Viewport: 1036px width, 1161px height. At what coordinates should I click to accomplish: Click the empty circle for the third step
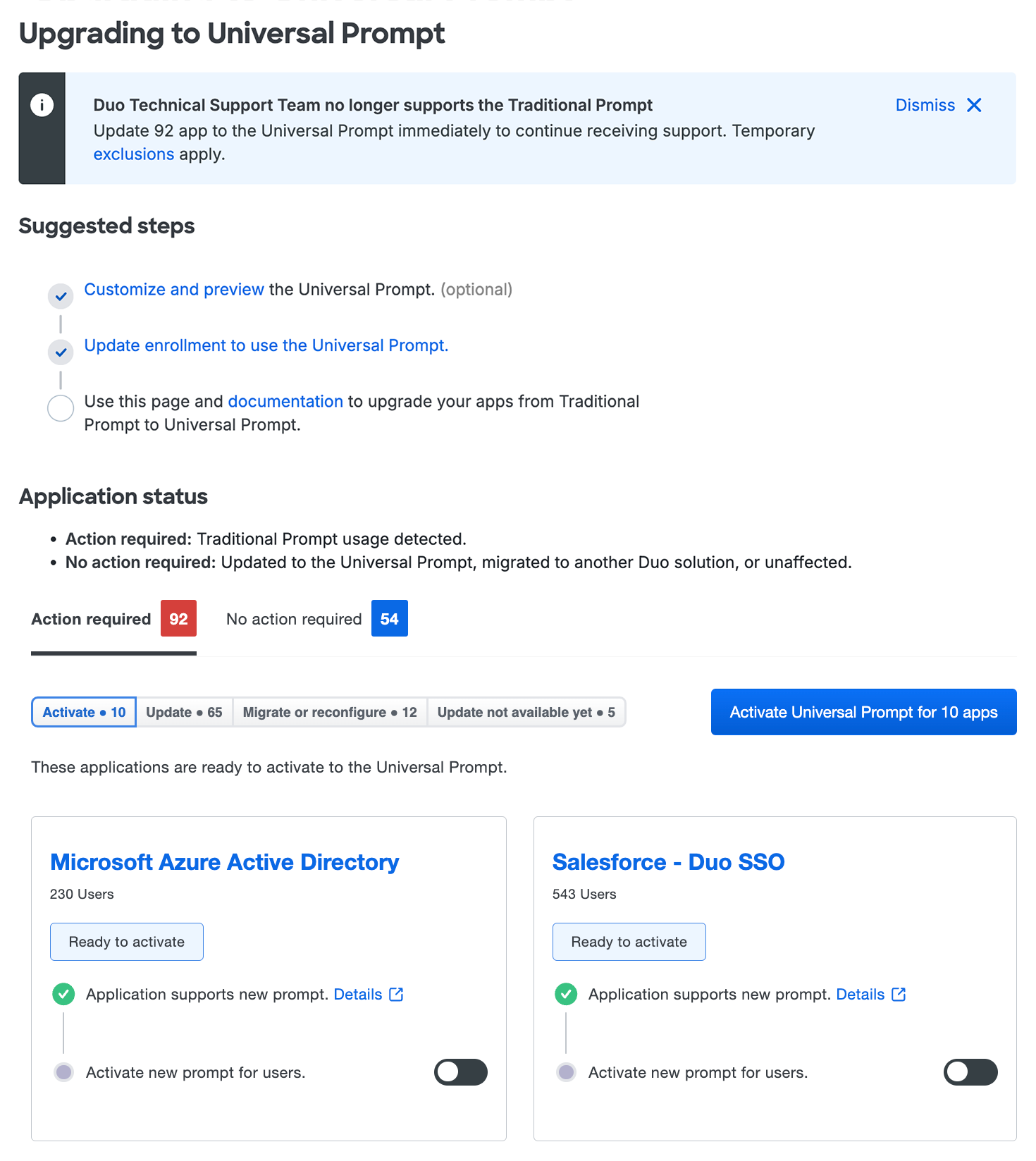click(61, 408)
